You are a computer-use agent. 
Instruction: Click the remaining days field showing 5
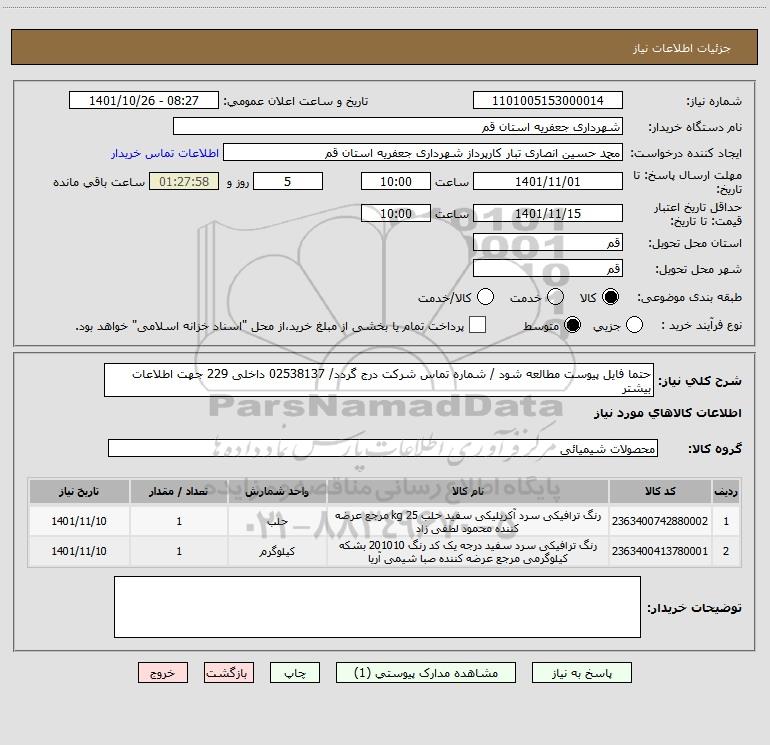(288, 181)
